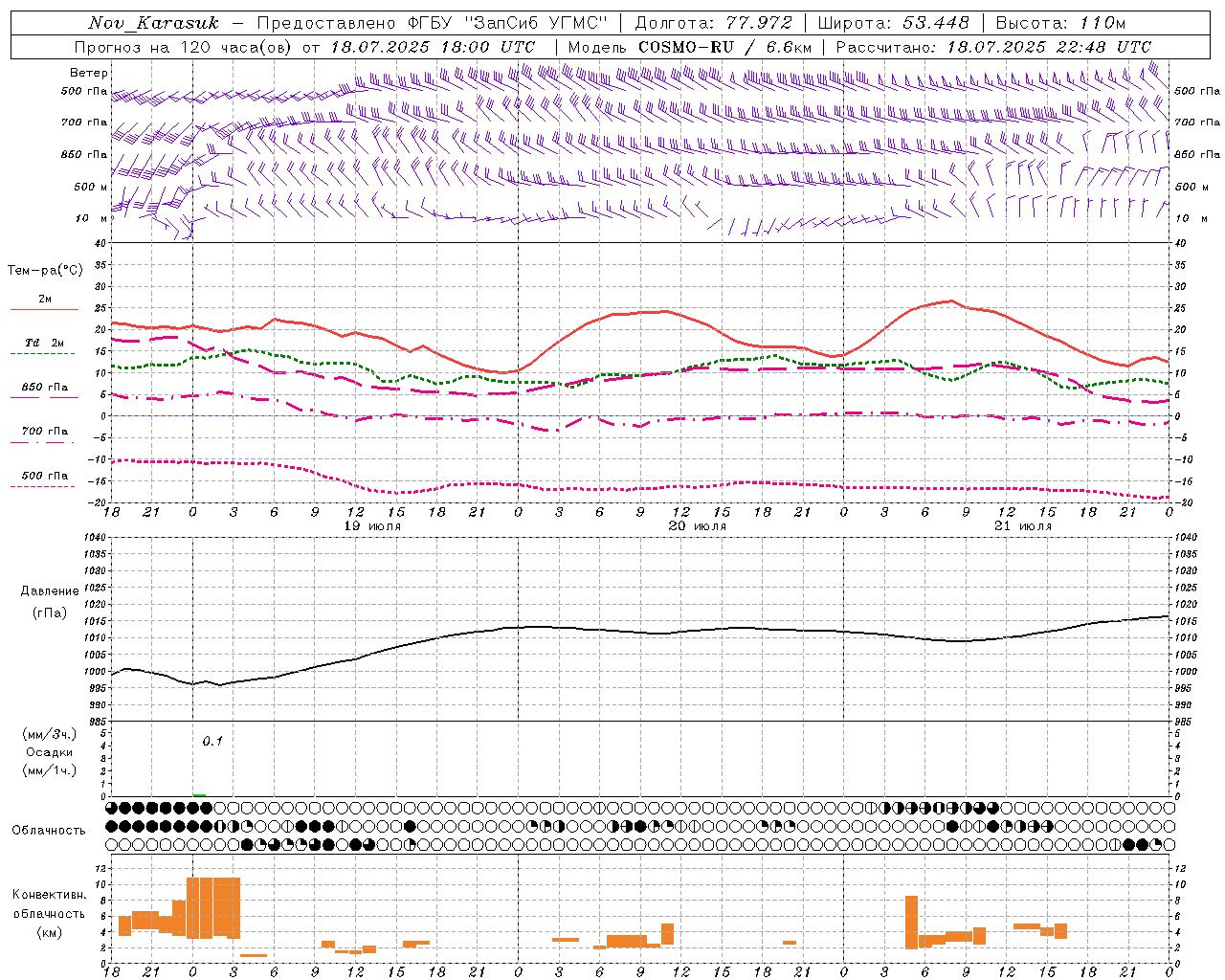Click the Облачность row label
This screenshot has height=980, width=1225.
[x=49, y=831]
